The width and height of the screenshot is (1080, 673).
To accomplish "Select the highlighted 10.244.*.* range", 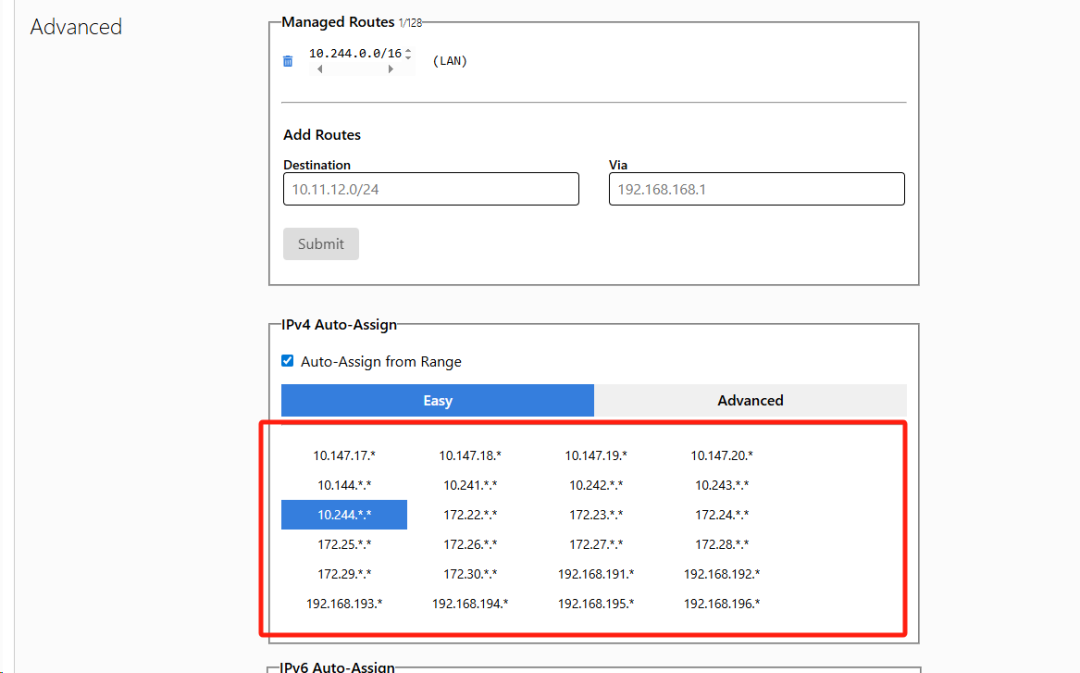I will click(344, 515).
